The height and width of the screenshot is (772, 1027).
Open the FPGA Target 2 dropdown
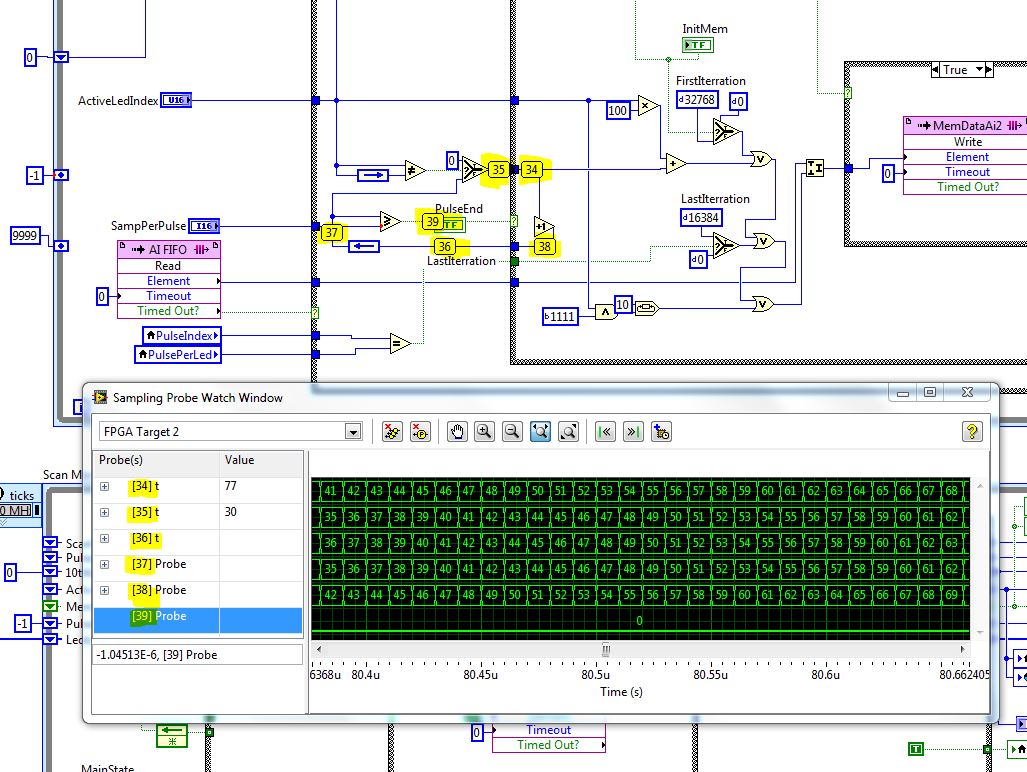coord(352,432)
